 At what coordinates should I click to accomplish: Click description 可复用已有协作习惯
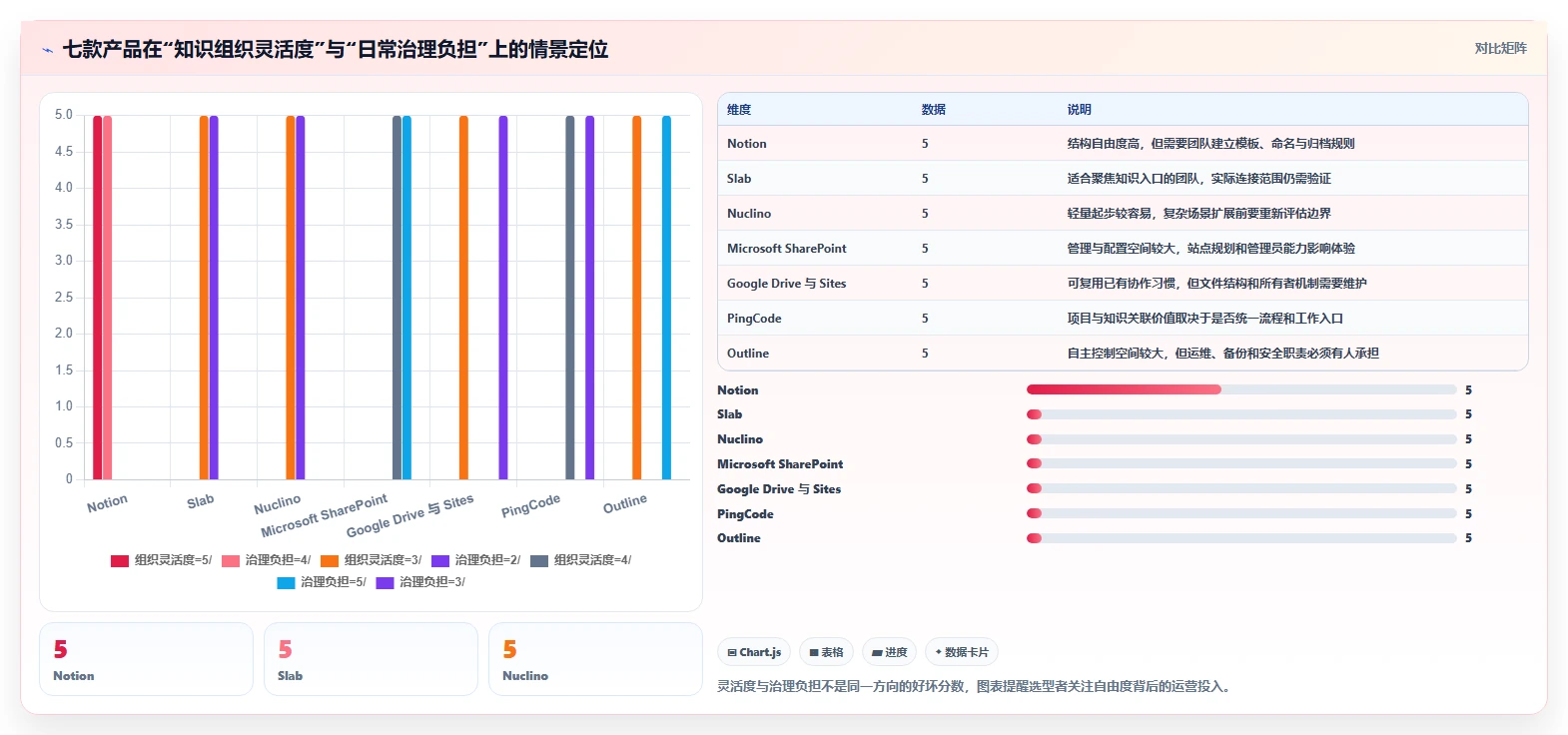tap(1216, 284)
